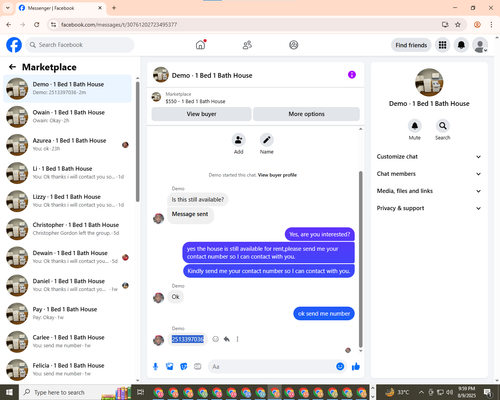The width and height of the screenshot is (500, 400).
Task: Expand Customize chat section
Action: (x=429, y=157)
